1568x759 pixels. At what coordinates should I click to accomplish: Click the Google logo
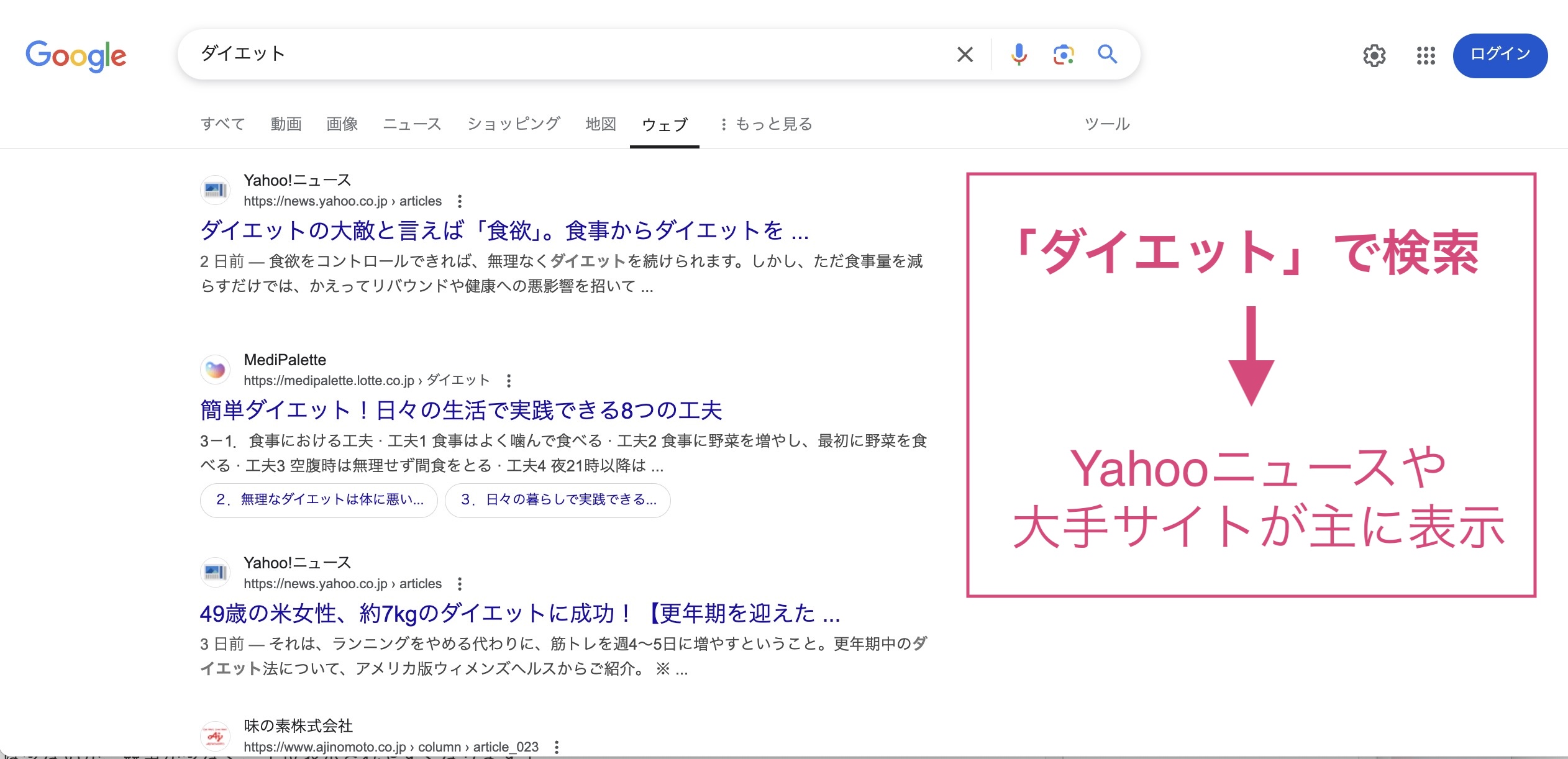pos(76,56)
